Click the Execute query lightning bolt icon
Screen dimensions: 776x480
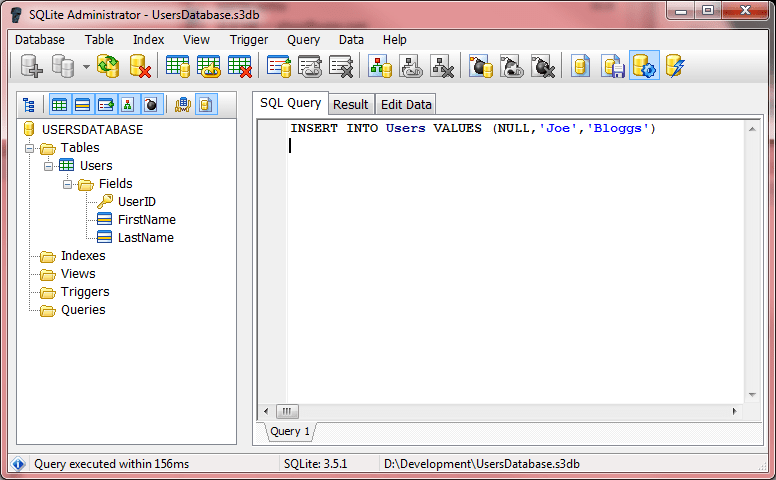(x=675, y=66)
